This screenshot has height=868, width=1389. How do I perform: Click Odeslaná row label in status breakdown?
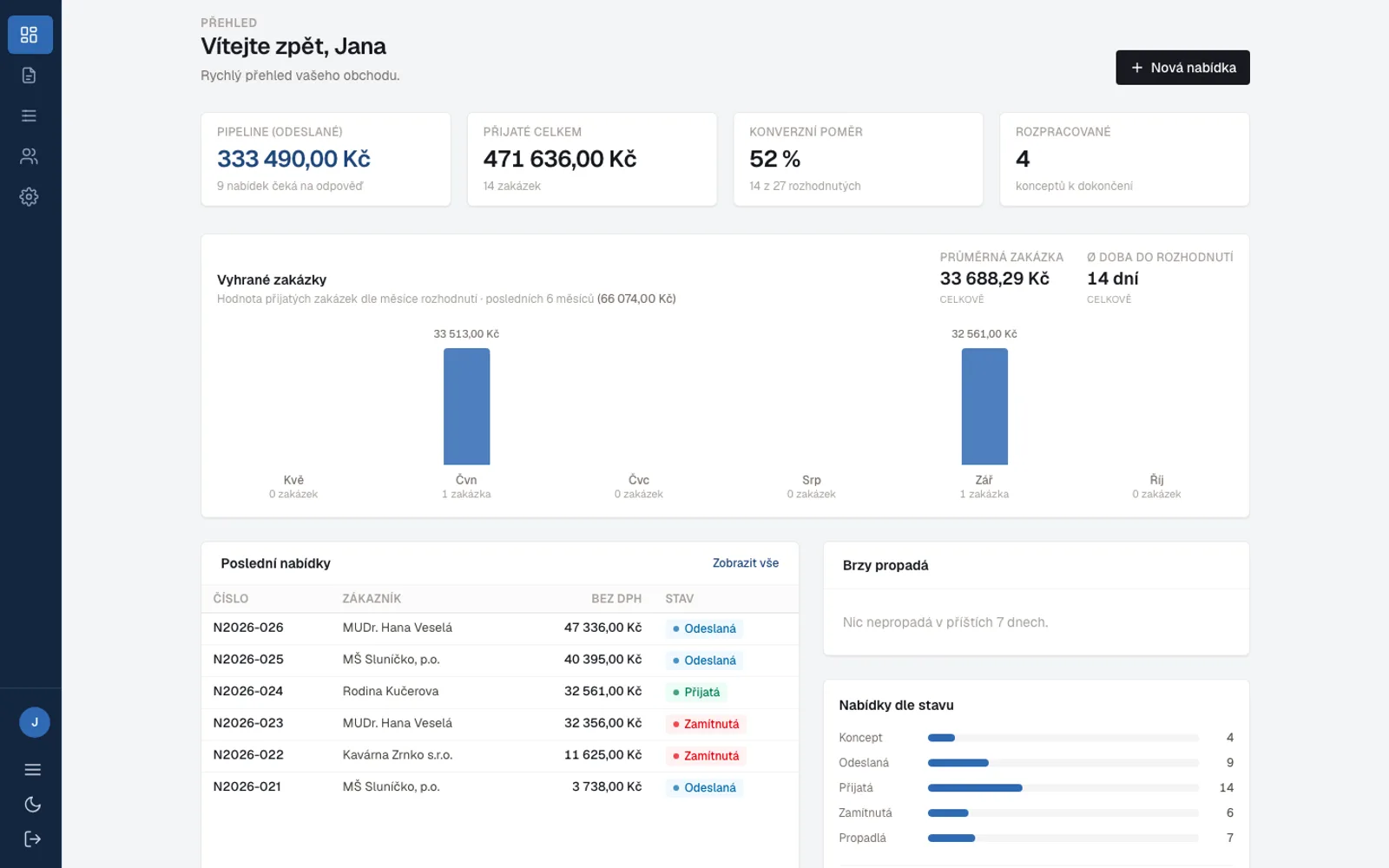(x=864, y=763)
